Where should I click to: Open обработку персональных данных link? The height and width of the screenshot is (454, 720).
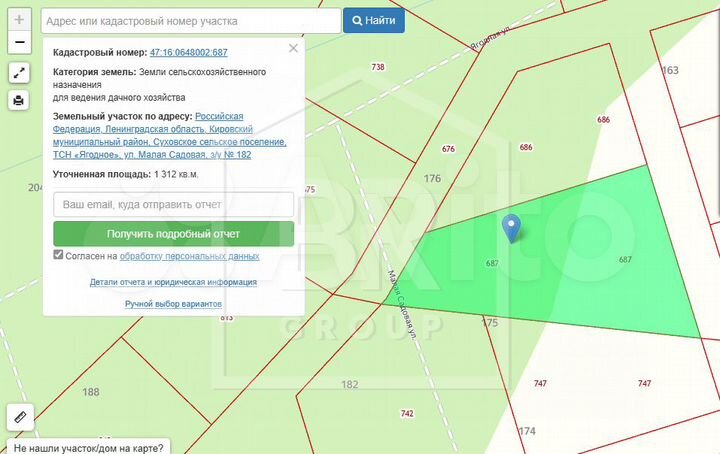coord(189,256)
